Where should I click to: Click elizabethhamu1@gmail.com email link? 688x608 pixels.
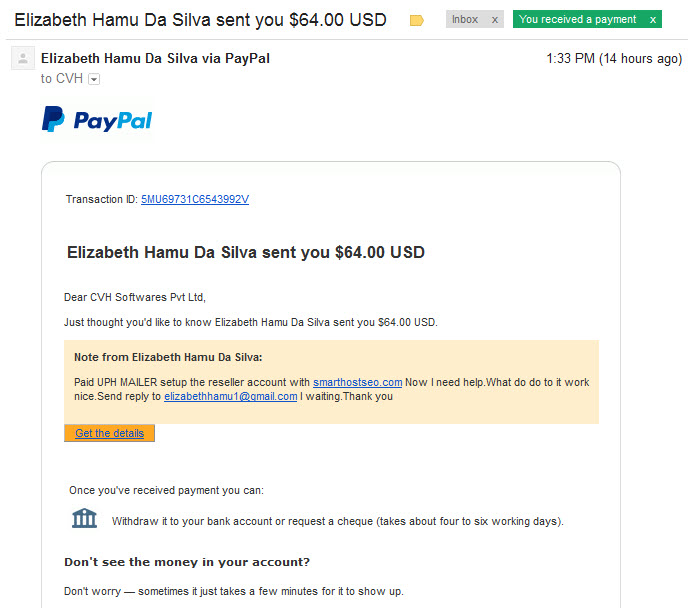coord(230,396)
